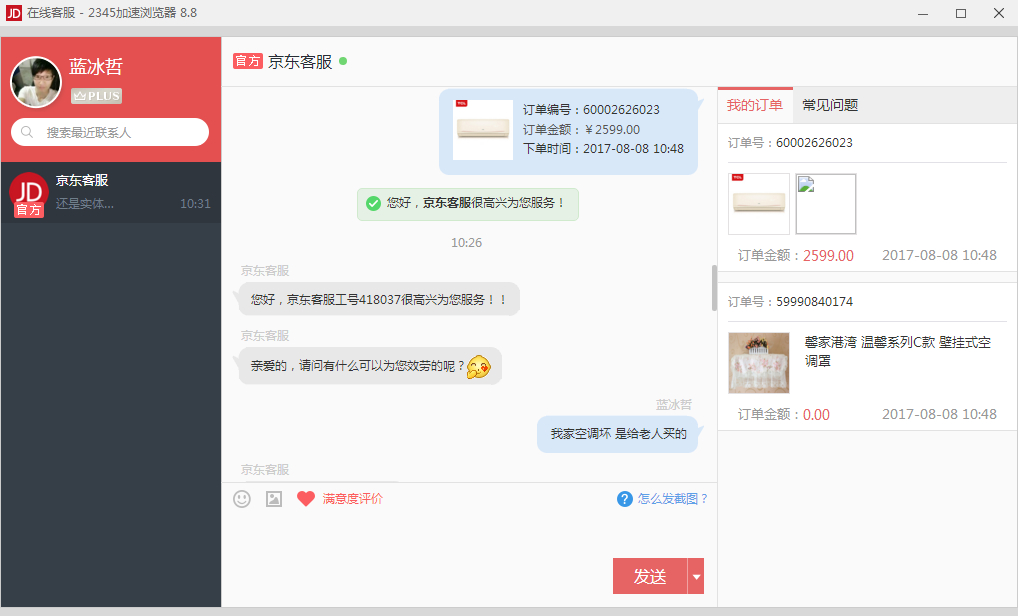Open the emoji picker smiley icon

tap(242, 499)
